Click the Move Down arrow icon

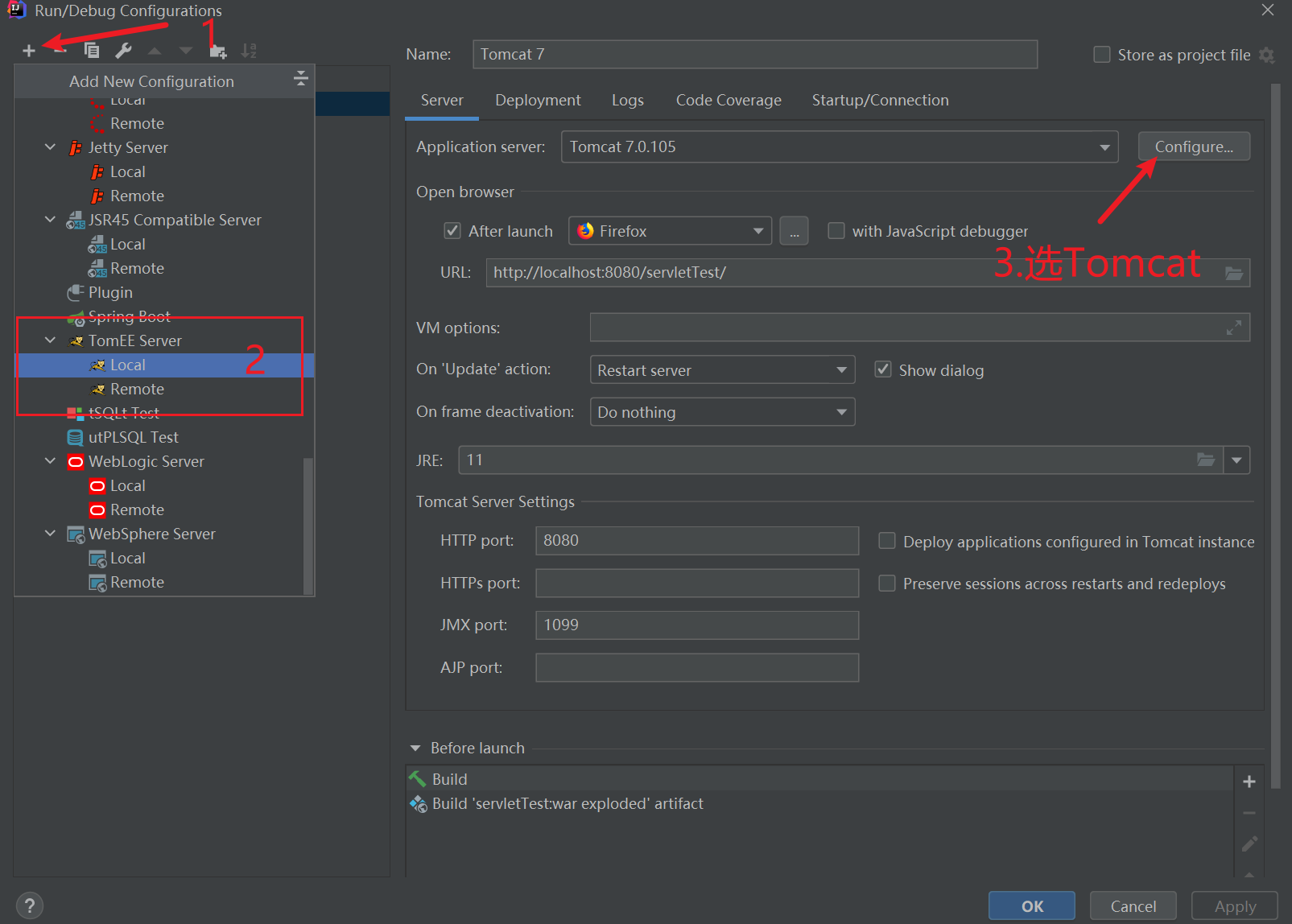click(186, 51)
